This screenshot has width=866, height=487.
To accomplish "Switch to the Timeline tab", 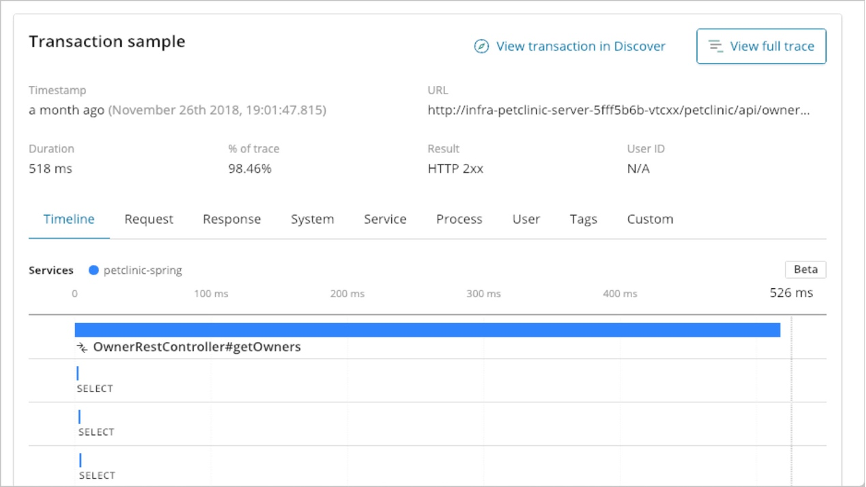I will (69, 219).
